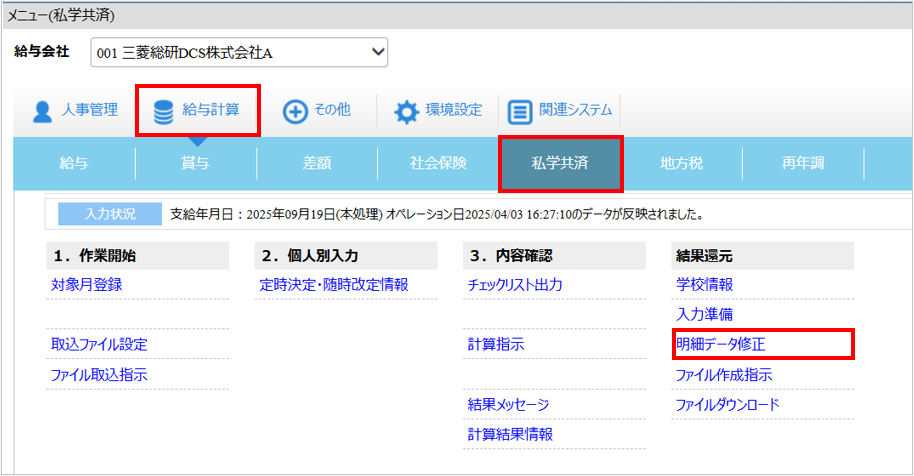Click the 入力状況 label button
This screenshot has width=914, height=476.
[110, 214]
